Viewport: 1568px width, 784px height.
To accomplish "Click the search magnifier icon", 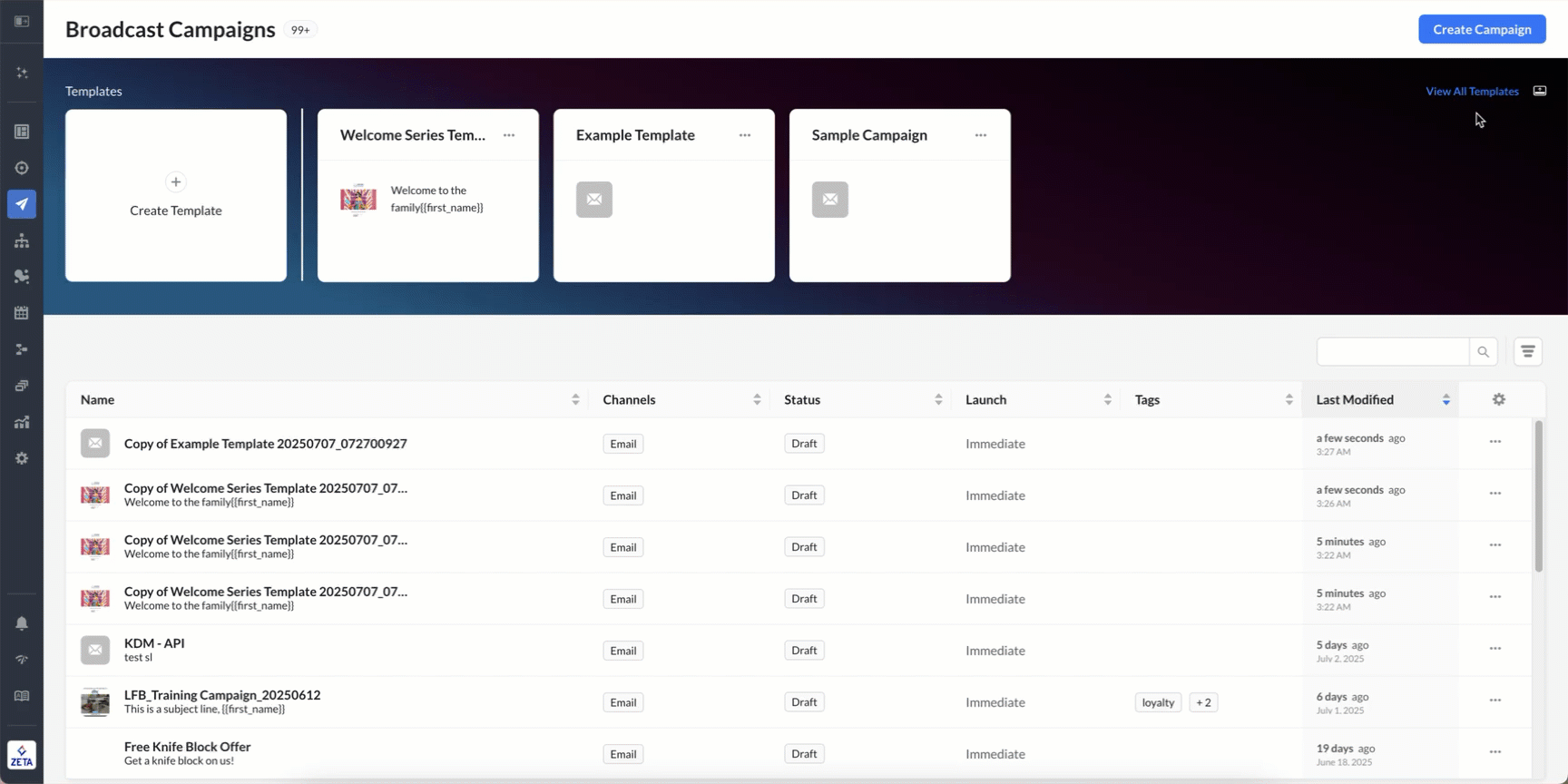I will 1483,352.
